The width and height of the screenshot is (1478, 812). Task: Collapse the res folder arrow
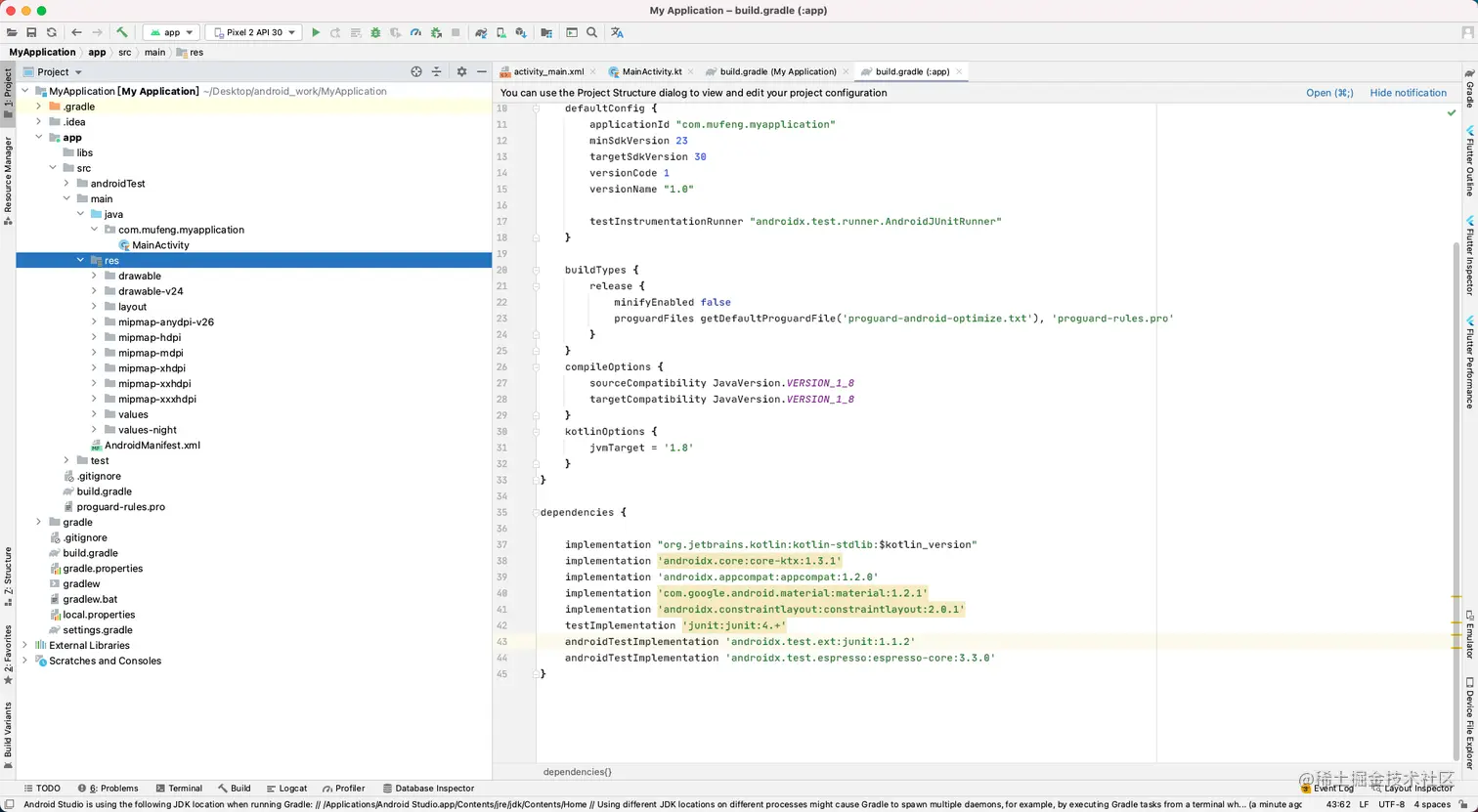click(x=80, y=260)
